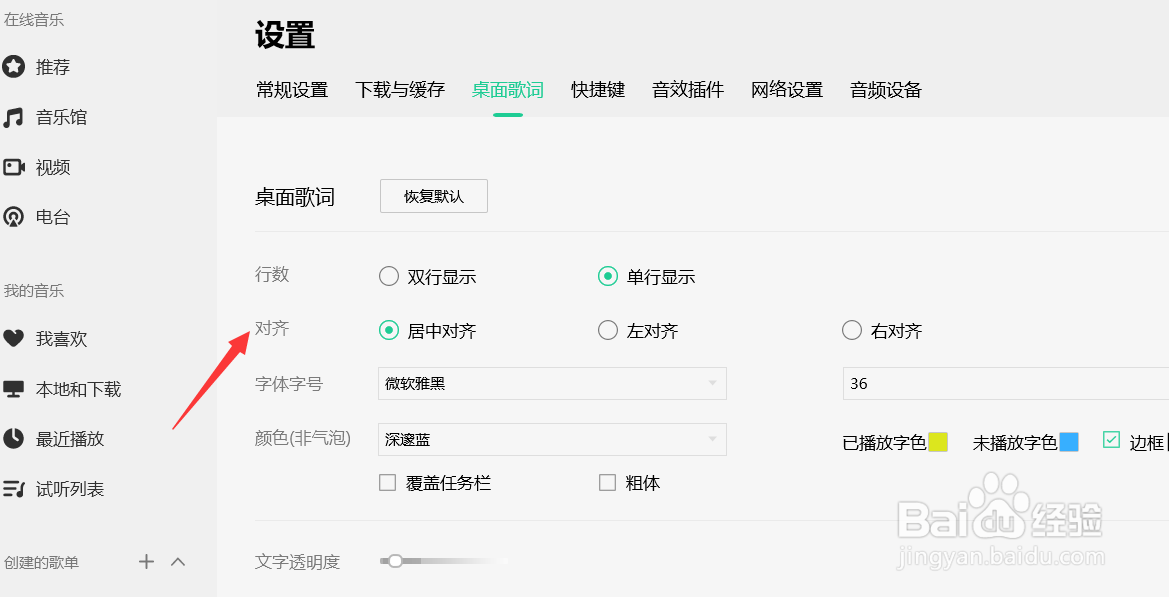The width and height of the screenshot is (1169, 597).
Task: Click the font size field showing 36
Action: [x=1000, y=383]
